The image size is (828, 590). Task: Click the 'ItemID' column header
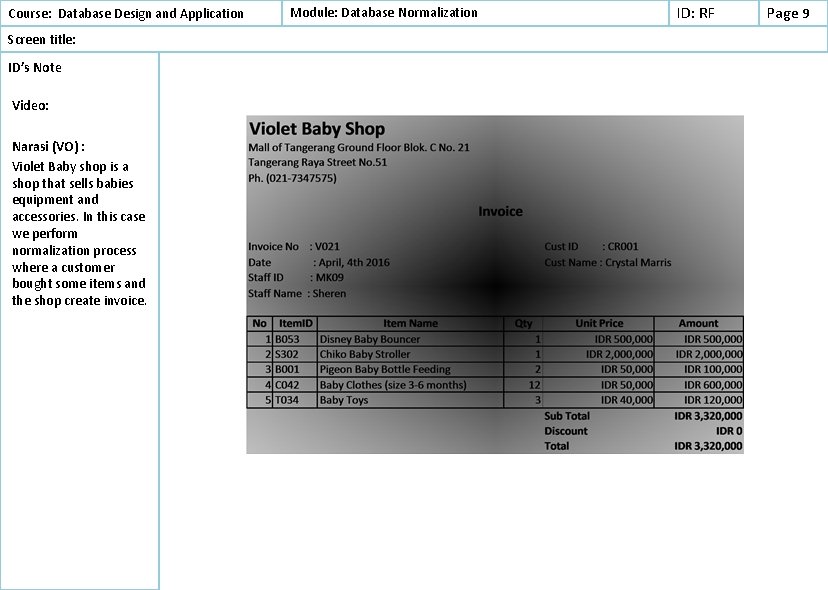296,323
